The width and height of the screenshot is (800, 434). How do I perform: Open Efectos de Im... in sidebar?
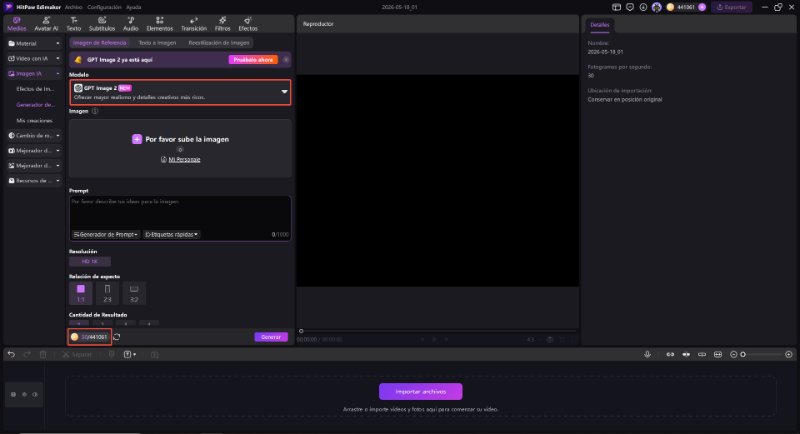pos(35,89)
